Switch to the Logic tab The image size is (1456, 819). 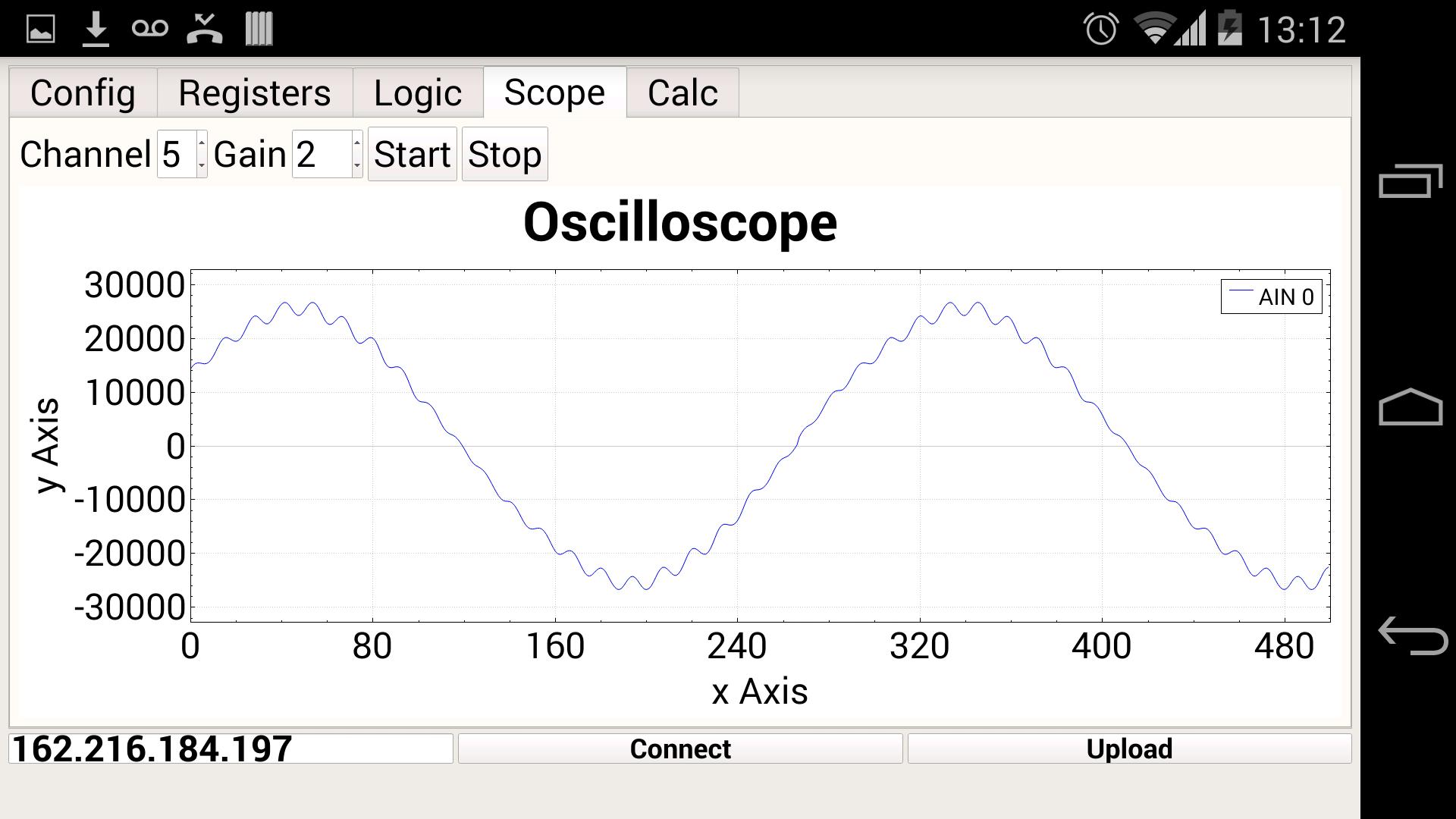click(x=418, y=93)
